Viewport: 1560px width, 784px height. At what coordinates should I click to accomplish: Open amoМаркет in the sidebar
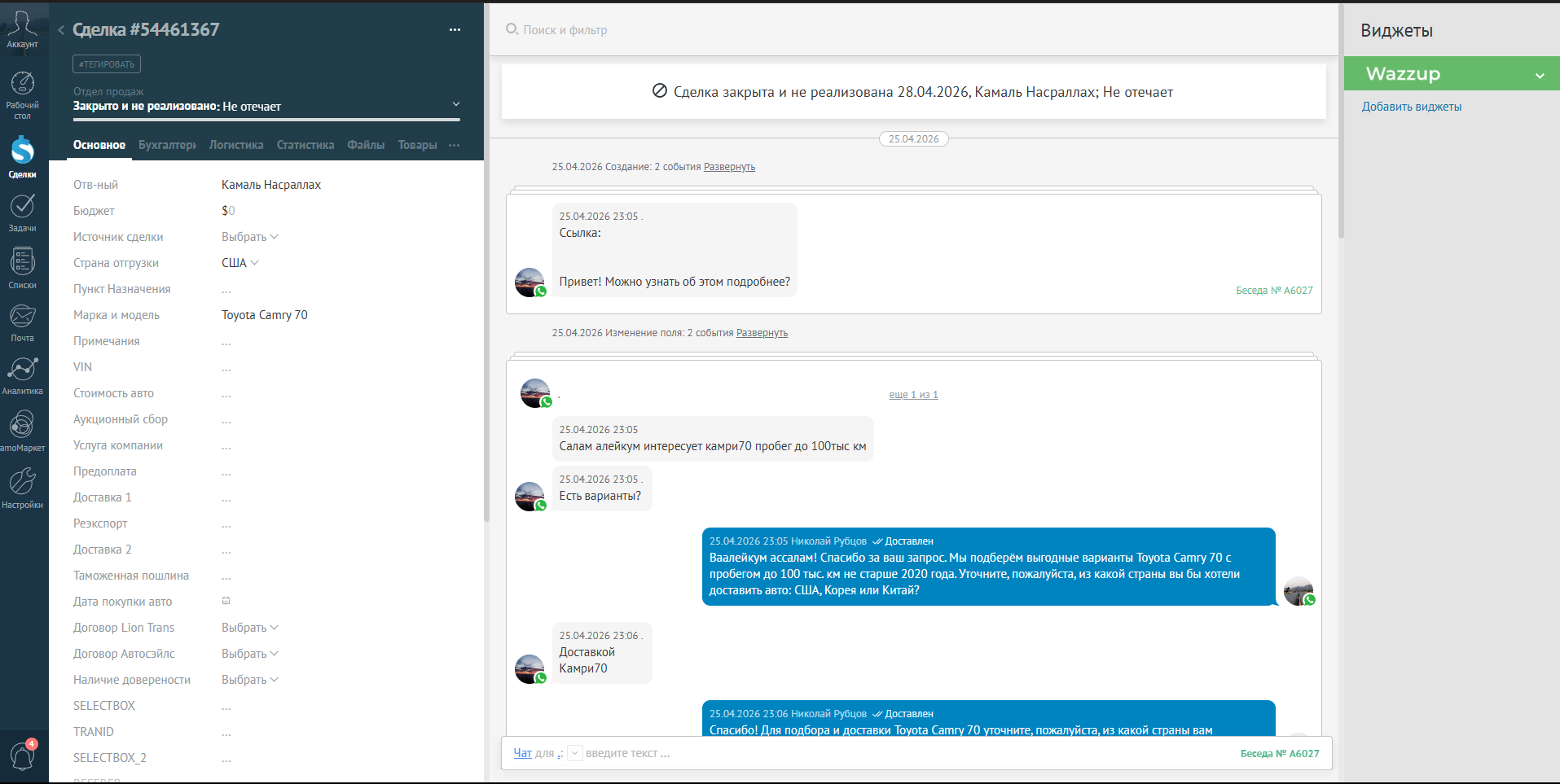click(22, 431)
